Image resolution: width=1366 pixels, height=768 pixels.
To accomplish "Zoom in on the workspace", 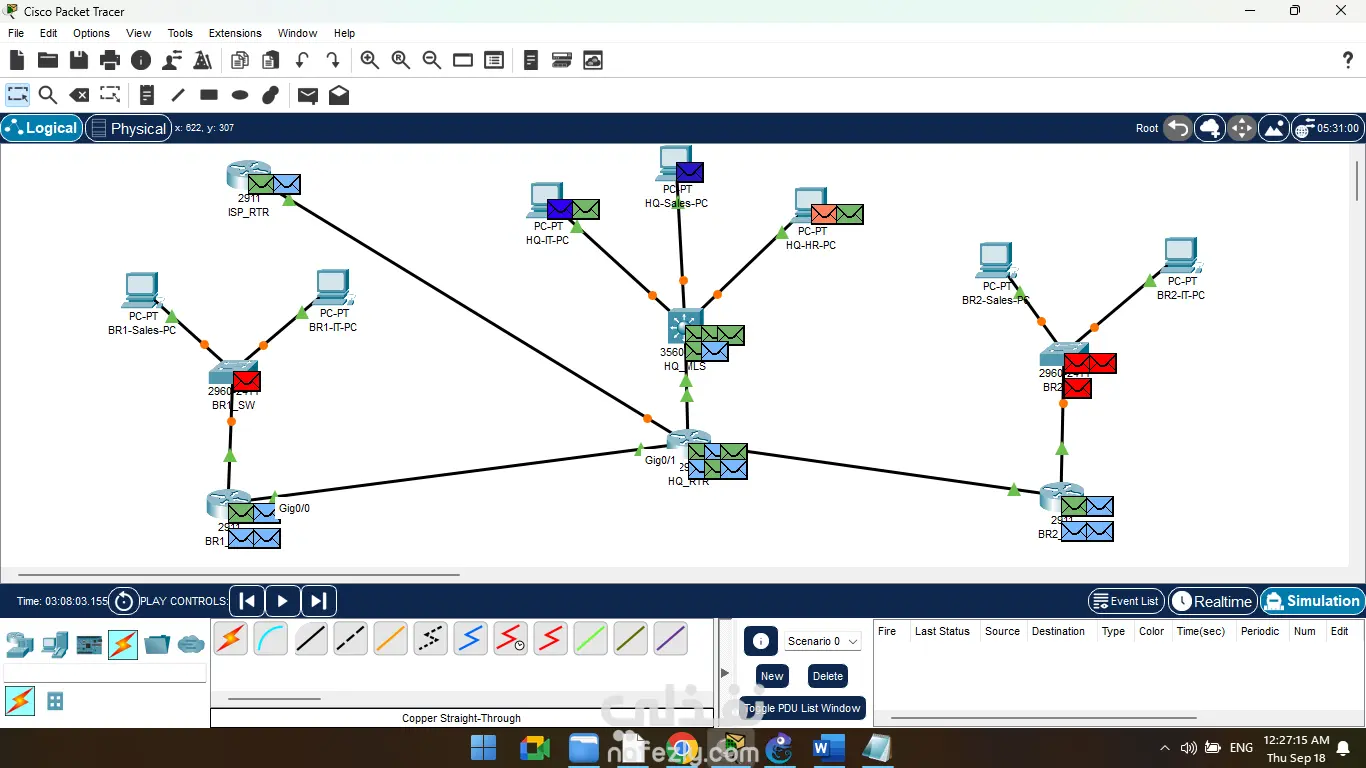I will pyautogui.click(x=370, y=61).
